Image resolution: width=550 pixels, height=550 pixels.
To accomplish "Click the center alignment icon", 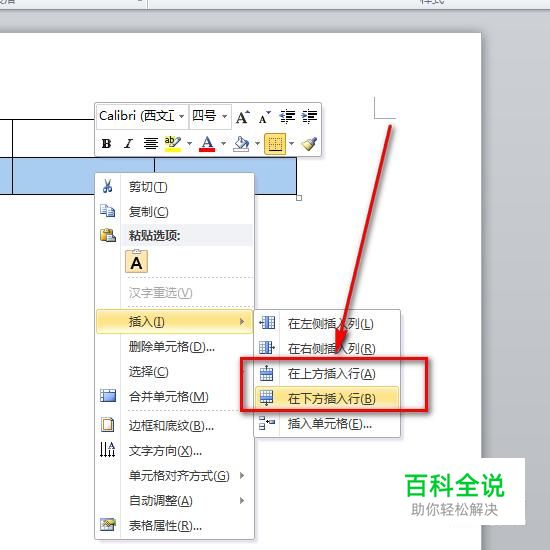I will click(150, 143).
